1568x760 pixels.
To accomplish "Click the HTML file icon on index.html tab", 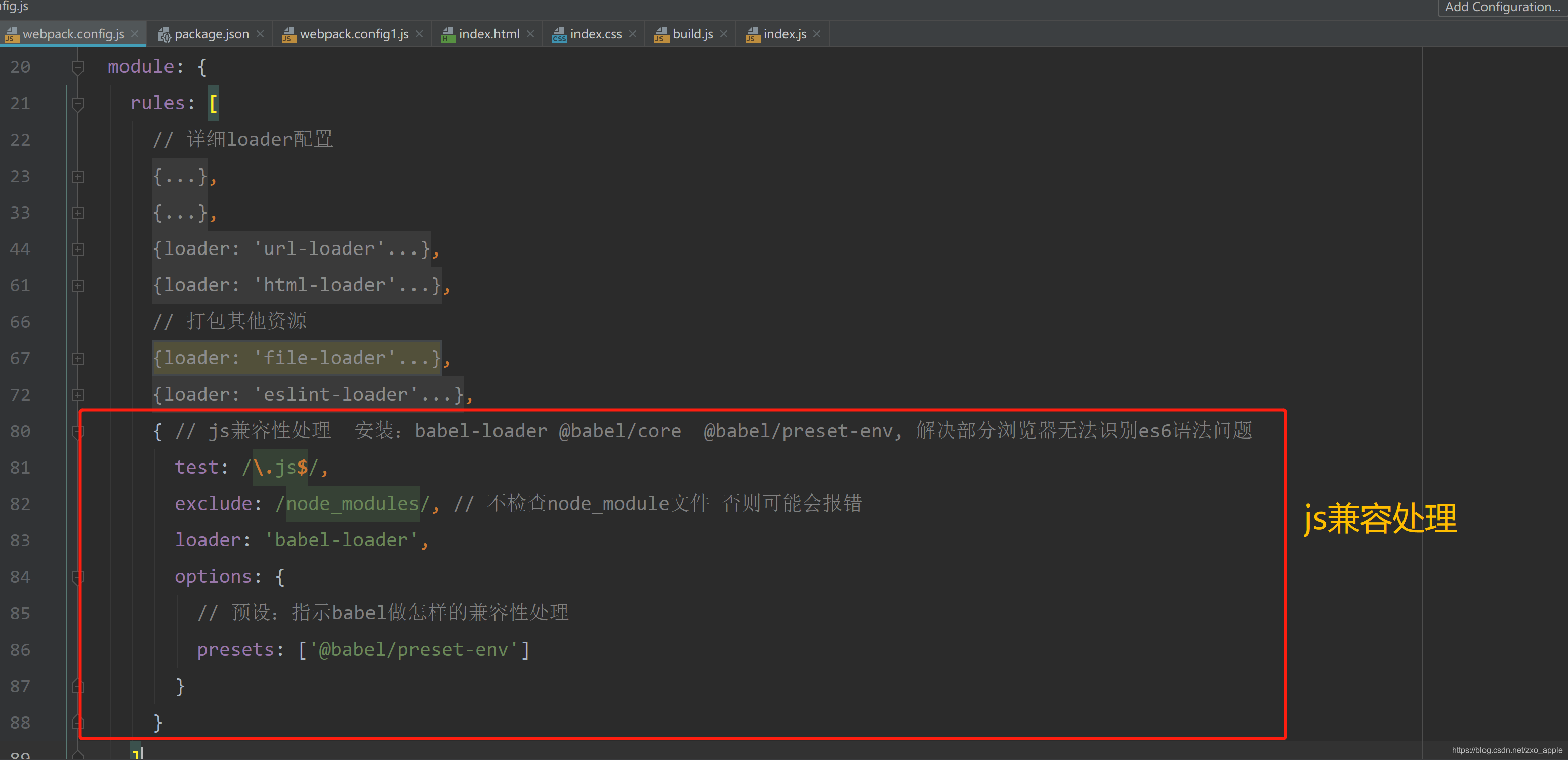I will pos(448,35).
